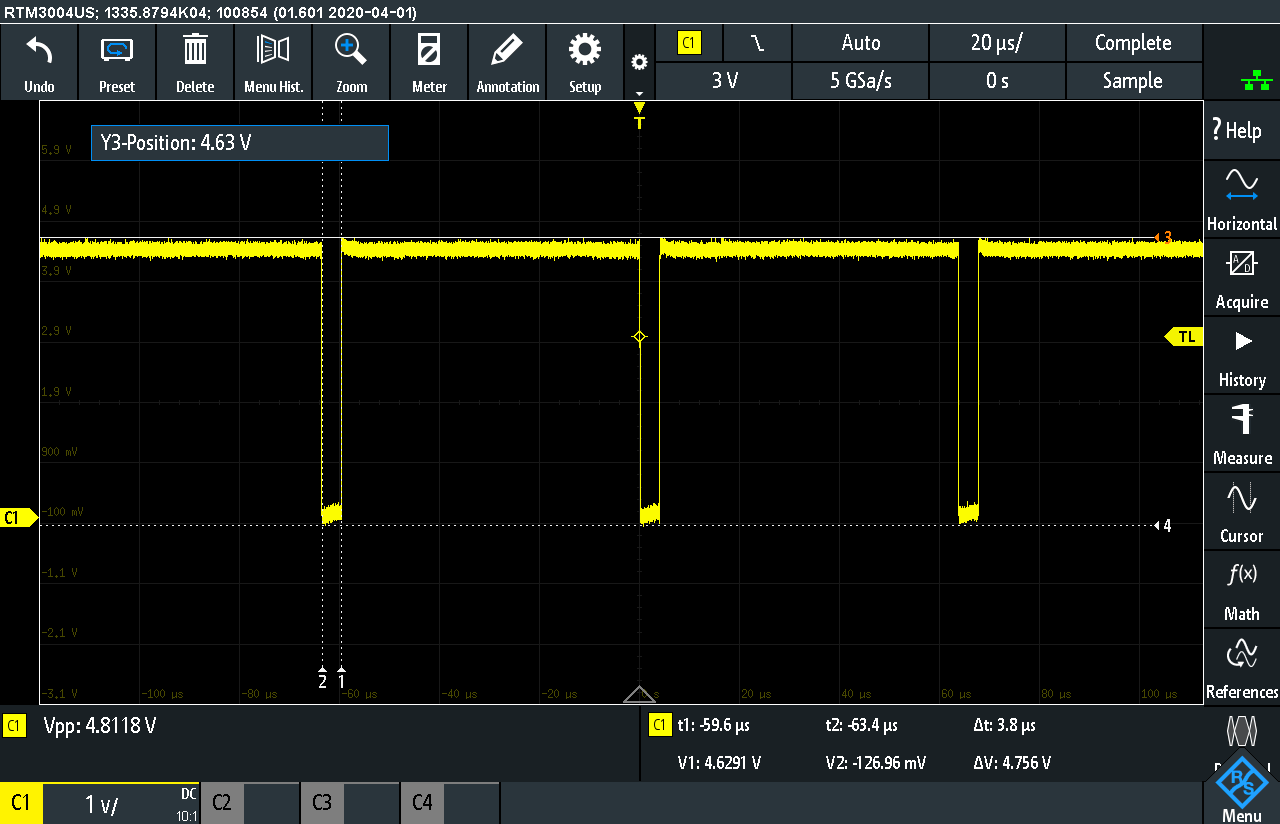
Task: Select horizontal cursor line 3 marker
Action: pos(1163,238)
